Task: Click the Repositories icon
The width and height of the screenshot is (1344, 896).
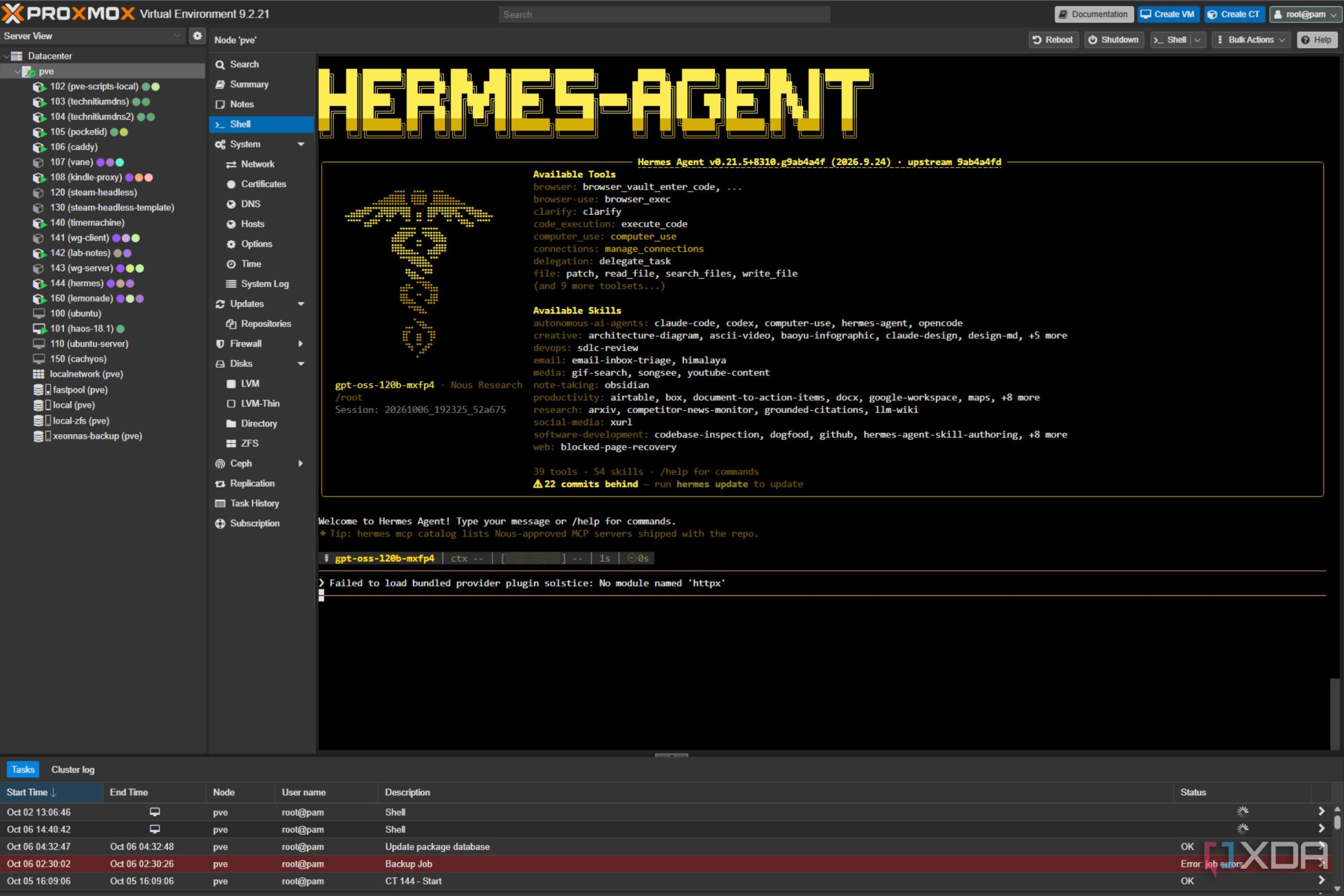Action: tap(231, 324)
